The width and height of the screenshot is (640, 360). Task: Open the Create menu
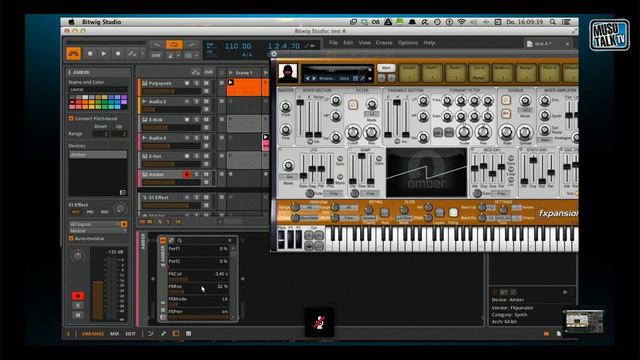(384, 42)
